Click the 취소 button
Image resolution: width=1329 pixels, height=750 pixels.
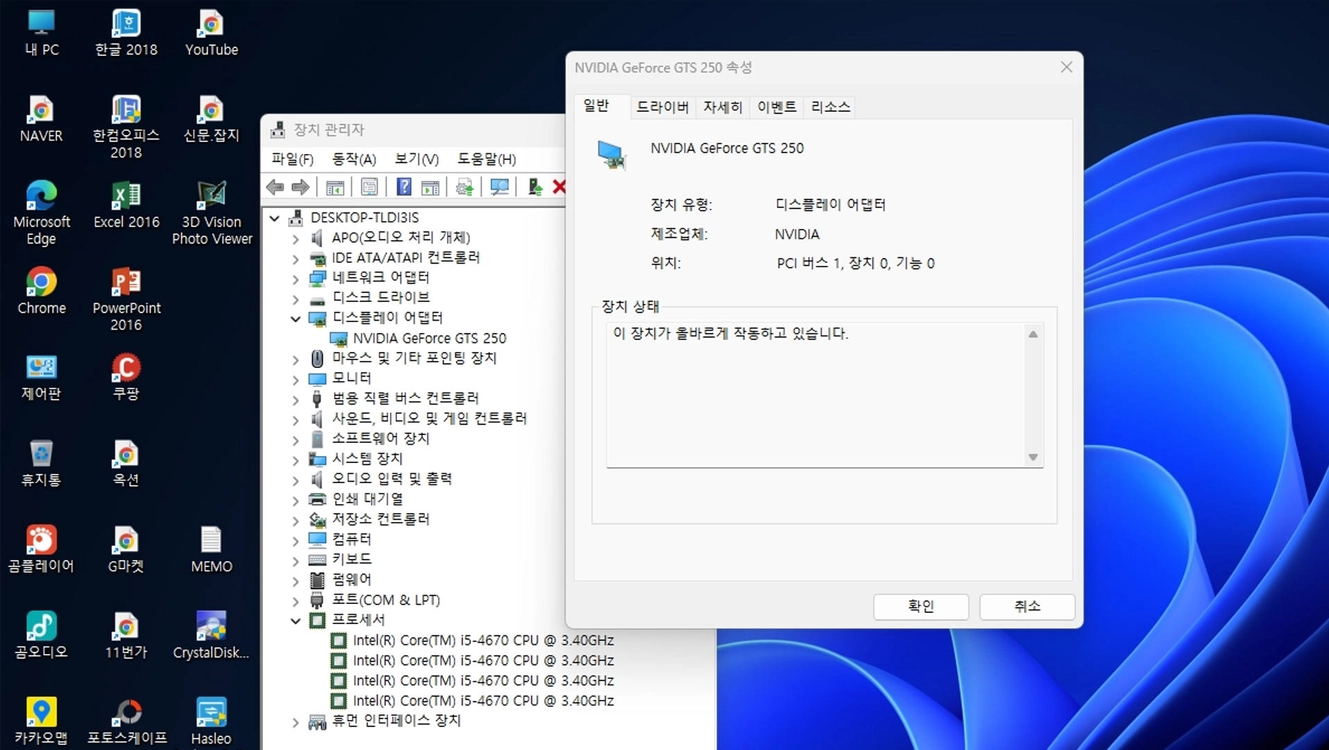(1027, 606)
